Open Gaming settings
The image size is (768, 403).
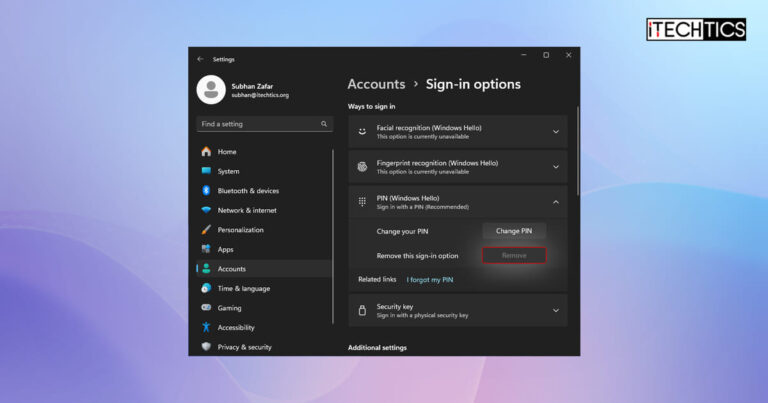click(264, 308)
